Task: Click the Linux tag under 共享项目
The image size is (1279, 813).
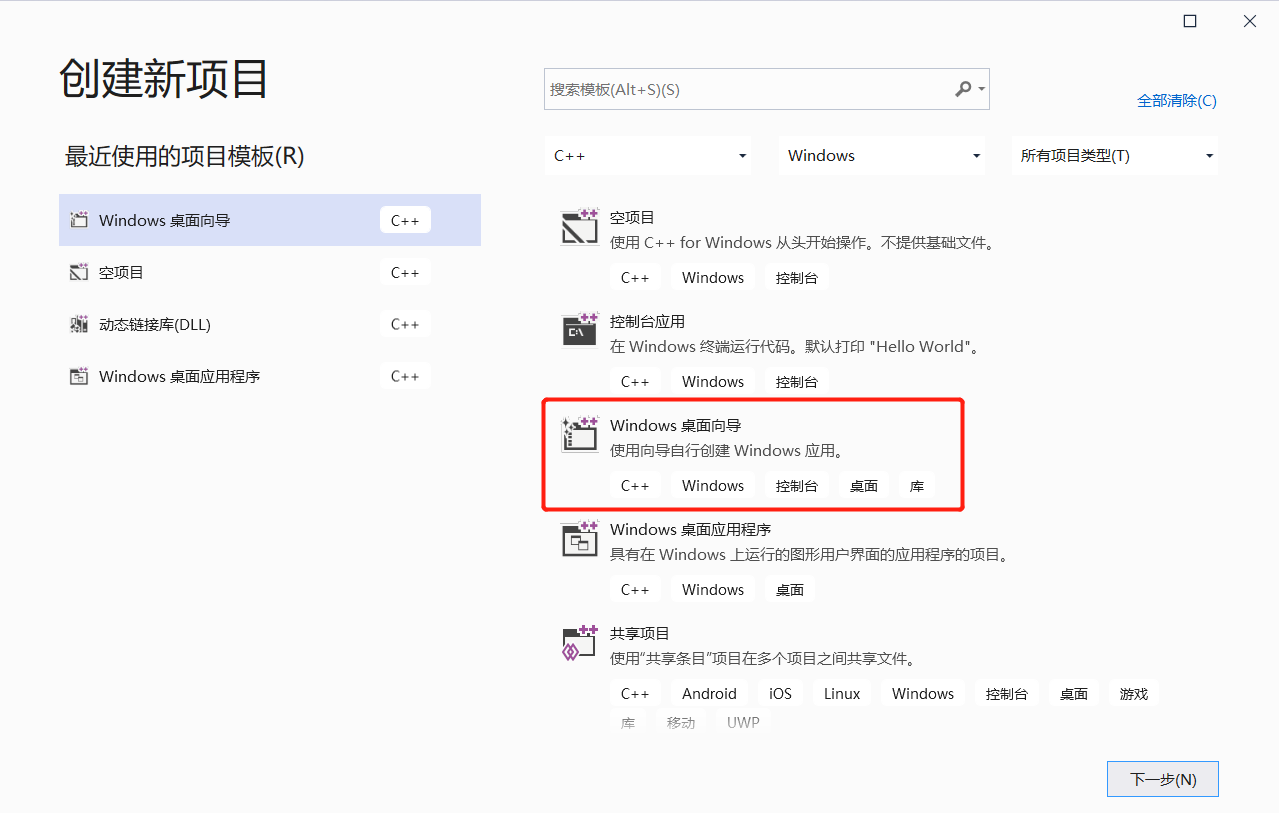Action: pos(842,694)
